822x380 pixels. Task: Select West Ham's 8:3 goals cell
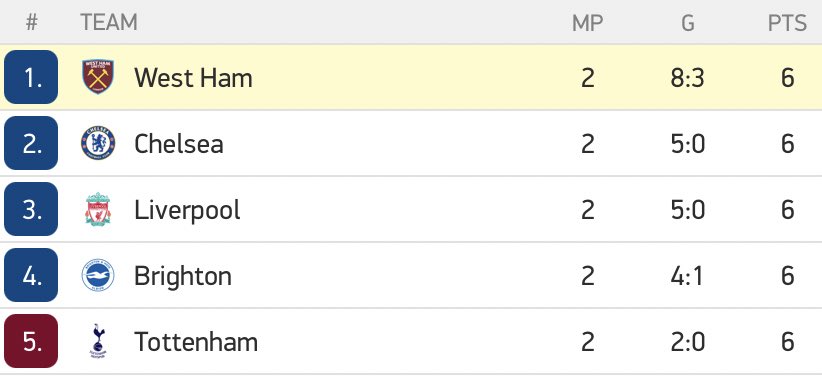[688, 78]
